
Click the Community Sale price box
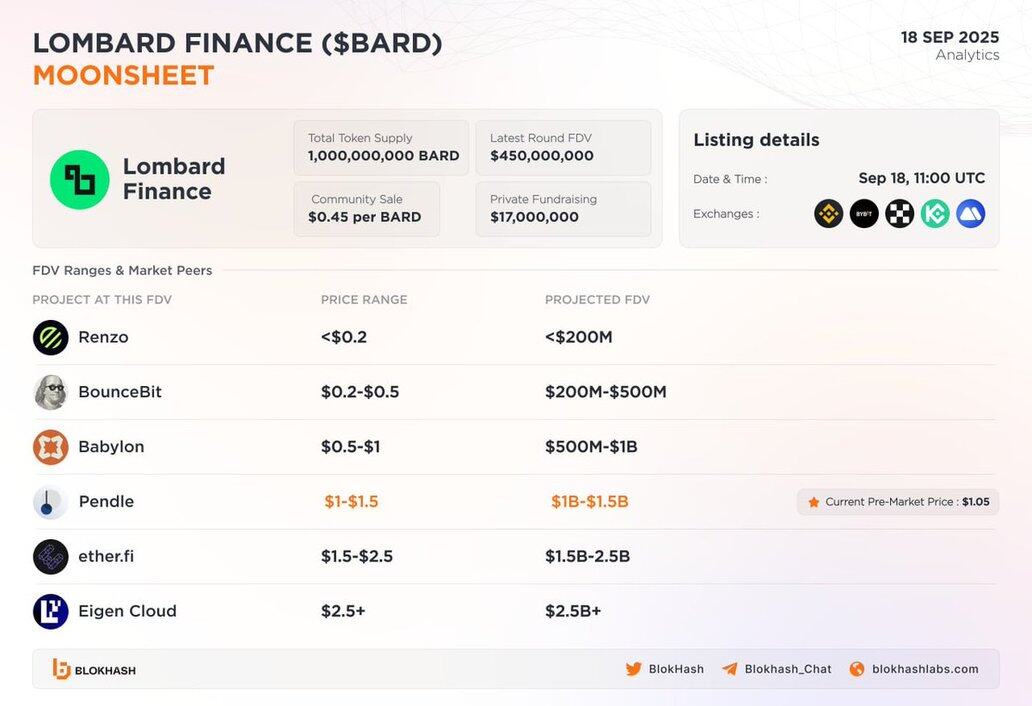[x=367, y=209]
